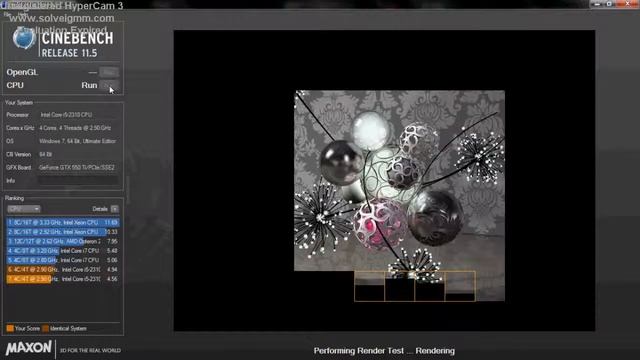
Task: Click the Identical System legend swatch
Action: (x=45, y=328)
